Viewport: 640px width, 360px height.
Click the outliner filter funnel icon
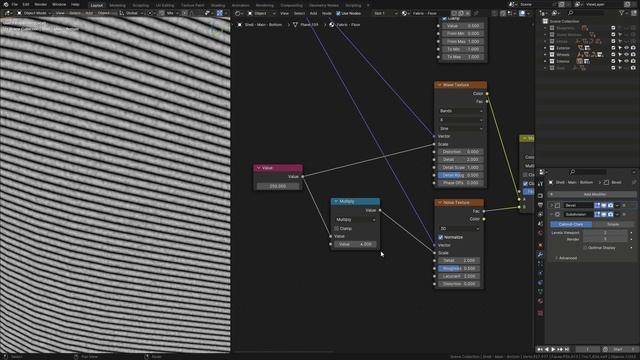(622, 13)
